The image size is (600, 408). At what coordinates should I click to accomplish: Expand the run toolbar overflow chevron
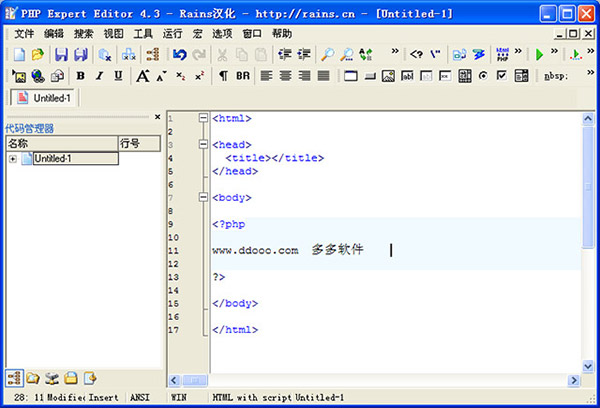coord(554,51)
